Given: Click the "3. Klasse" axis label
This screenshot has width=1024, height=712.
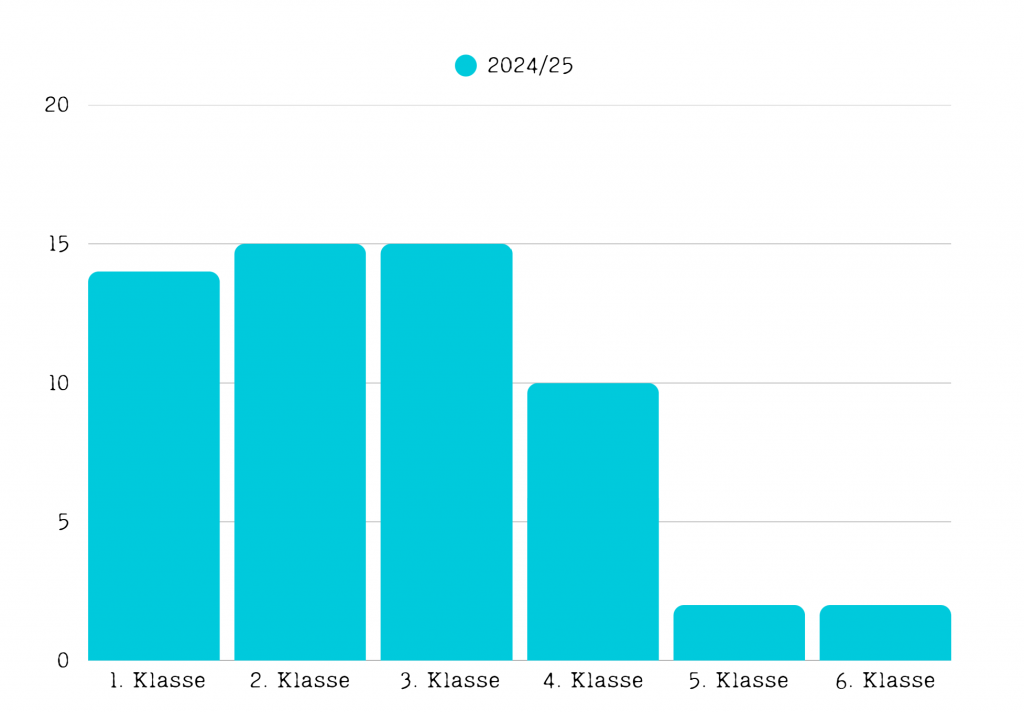Looking at the screenshot, I should pos(450,681).
